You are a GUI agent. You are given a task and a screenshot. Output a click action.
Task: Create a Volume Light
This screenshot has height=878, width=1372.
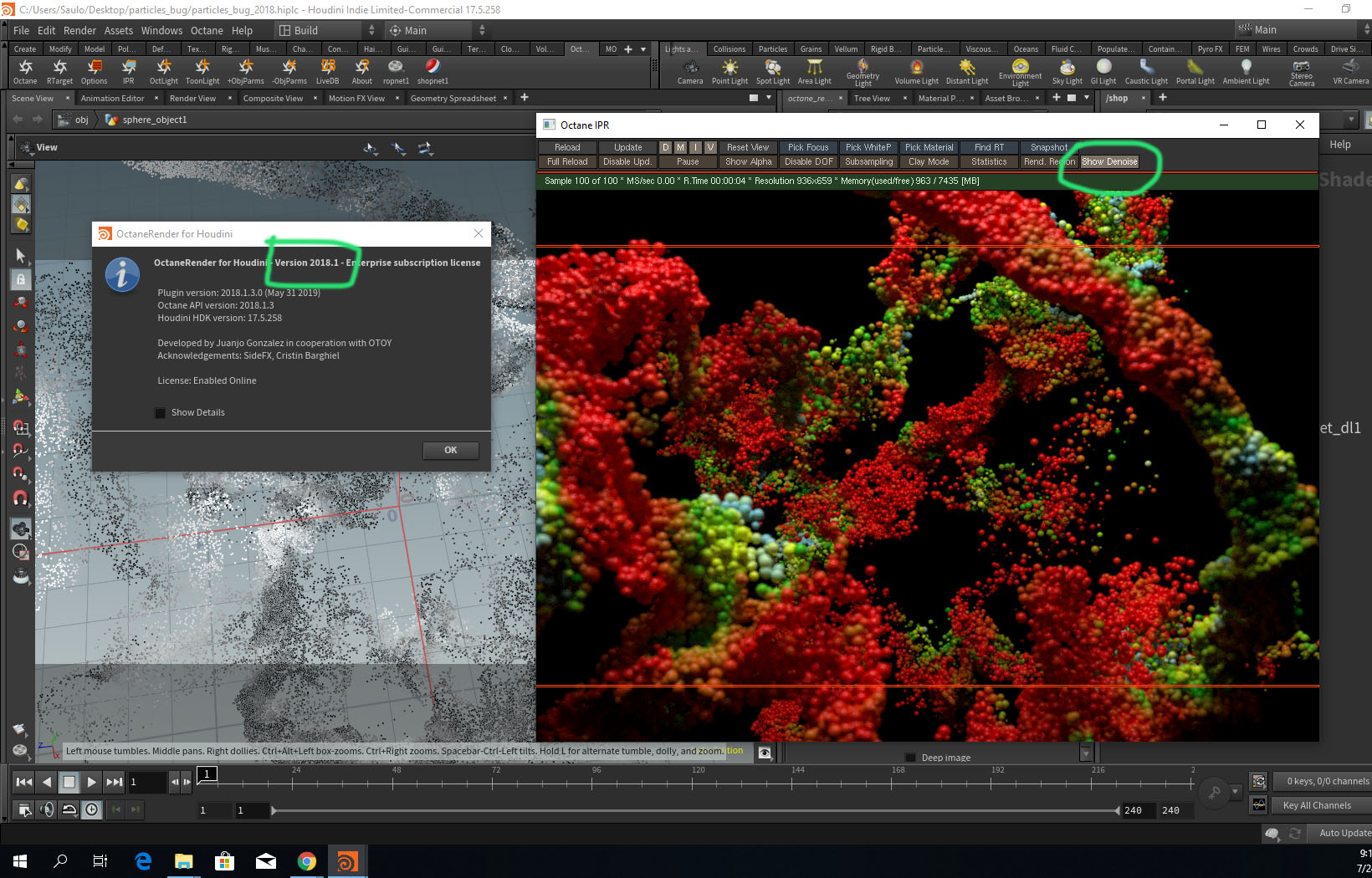(917, 72)
